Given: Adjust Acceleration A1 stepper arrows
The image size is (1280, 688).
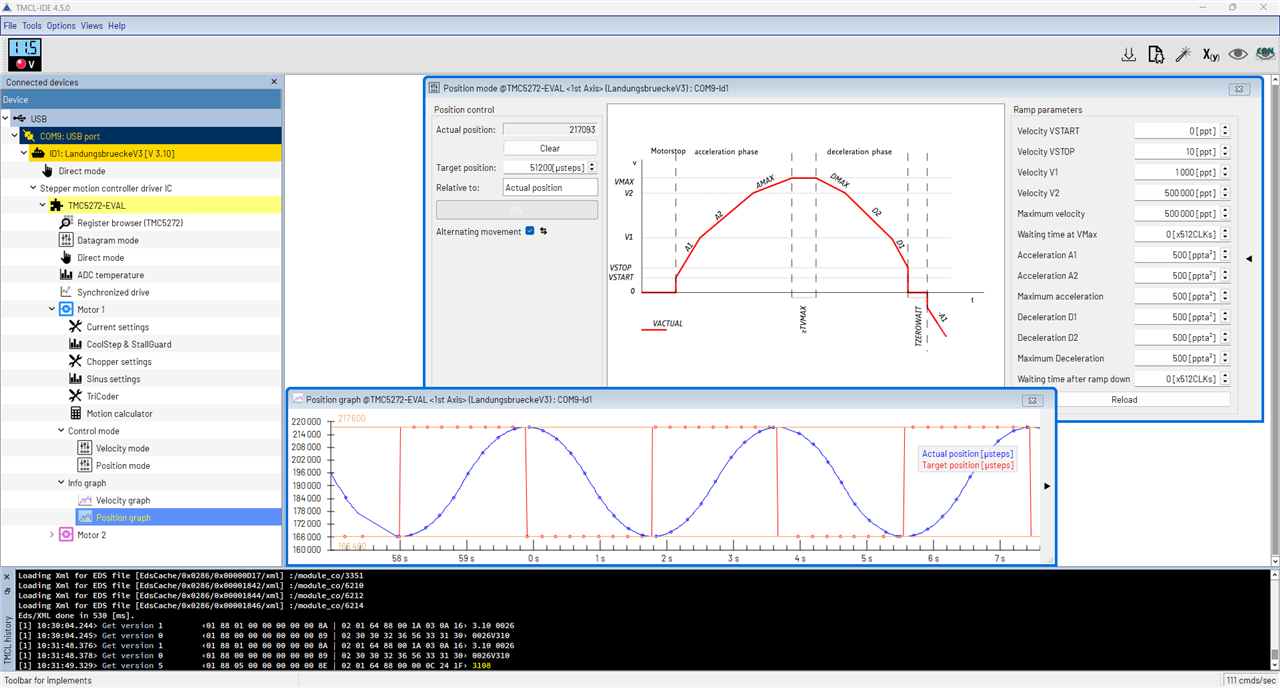Looking at the screenshot, I should click(1225, 255).
